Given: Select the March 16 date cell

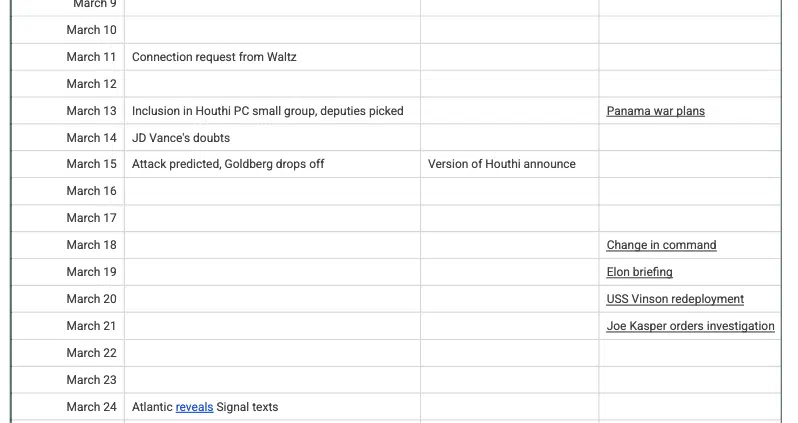Looking at the screenshot, I should pos(68,191).
